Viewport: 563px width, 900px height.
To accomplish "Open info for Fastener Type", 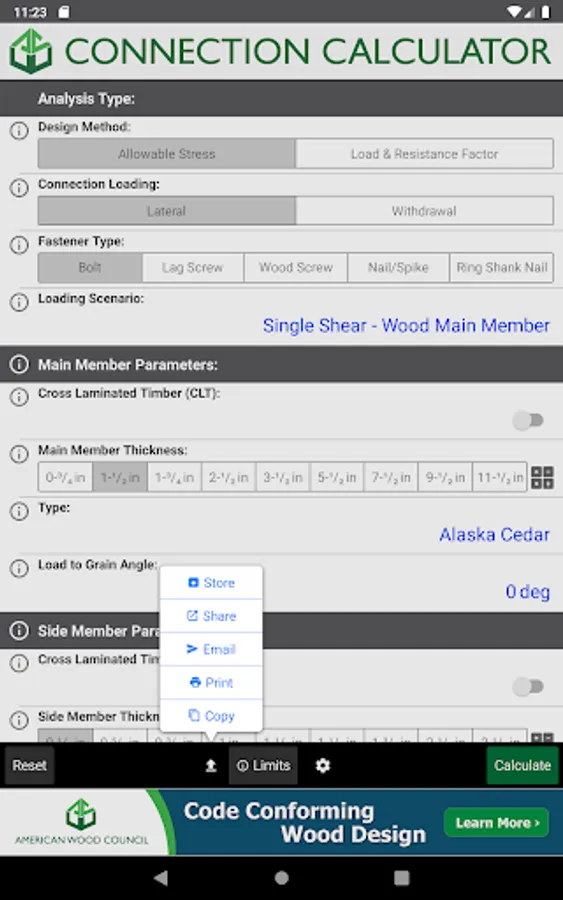I will (19, 245).
